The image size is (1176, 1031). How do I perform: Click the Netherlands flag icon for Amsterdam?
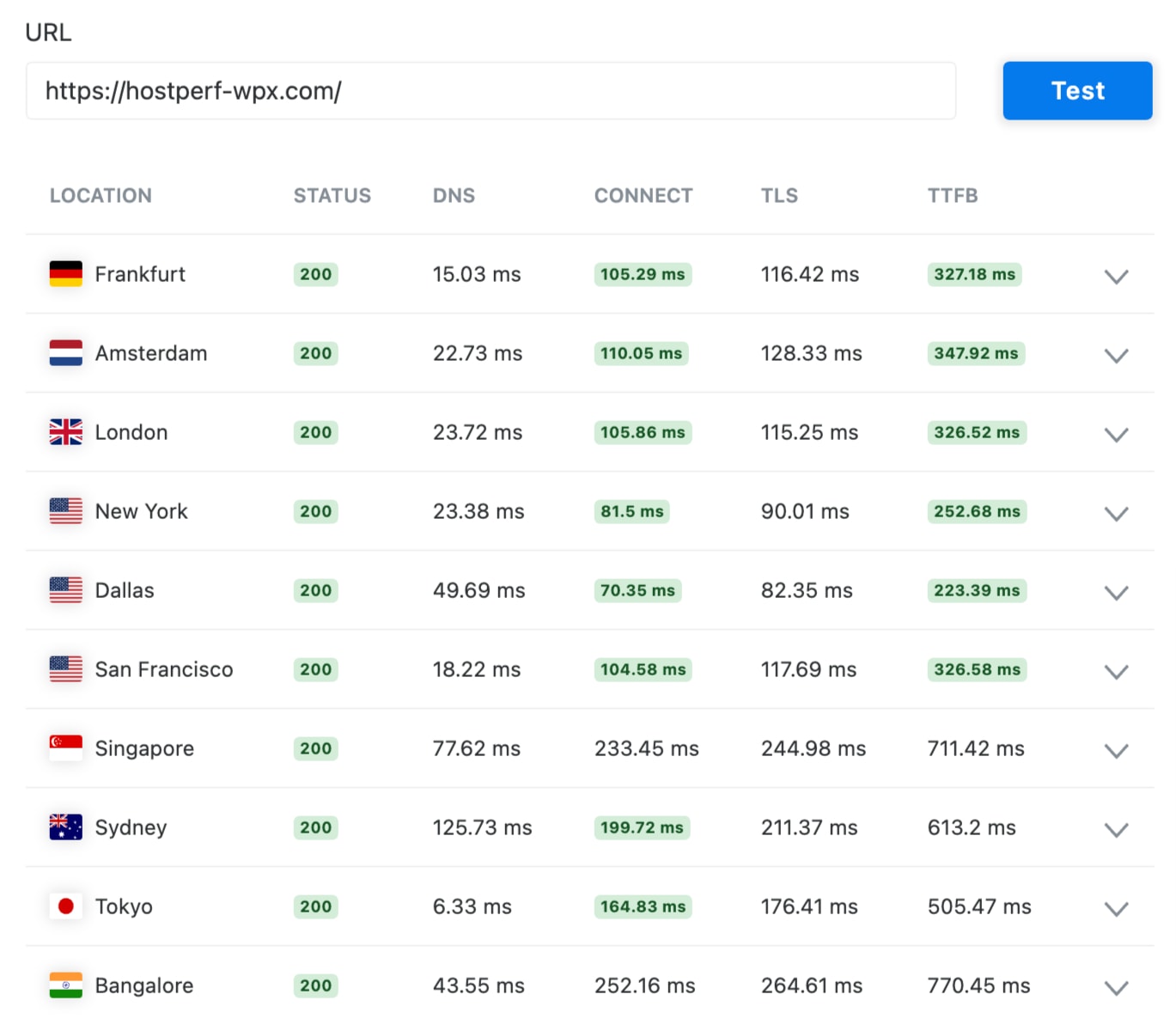point(66,353)
